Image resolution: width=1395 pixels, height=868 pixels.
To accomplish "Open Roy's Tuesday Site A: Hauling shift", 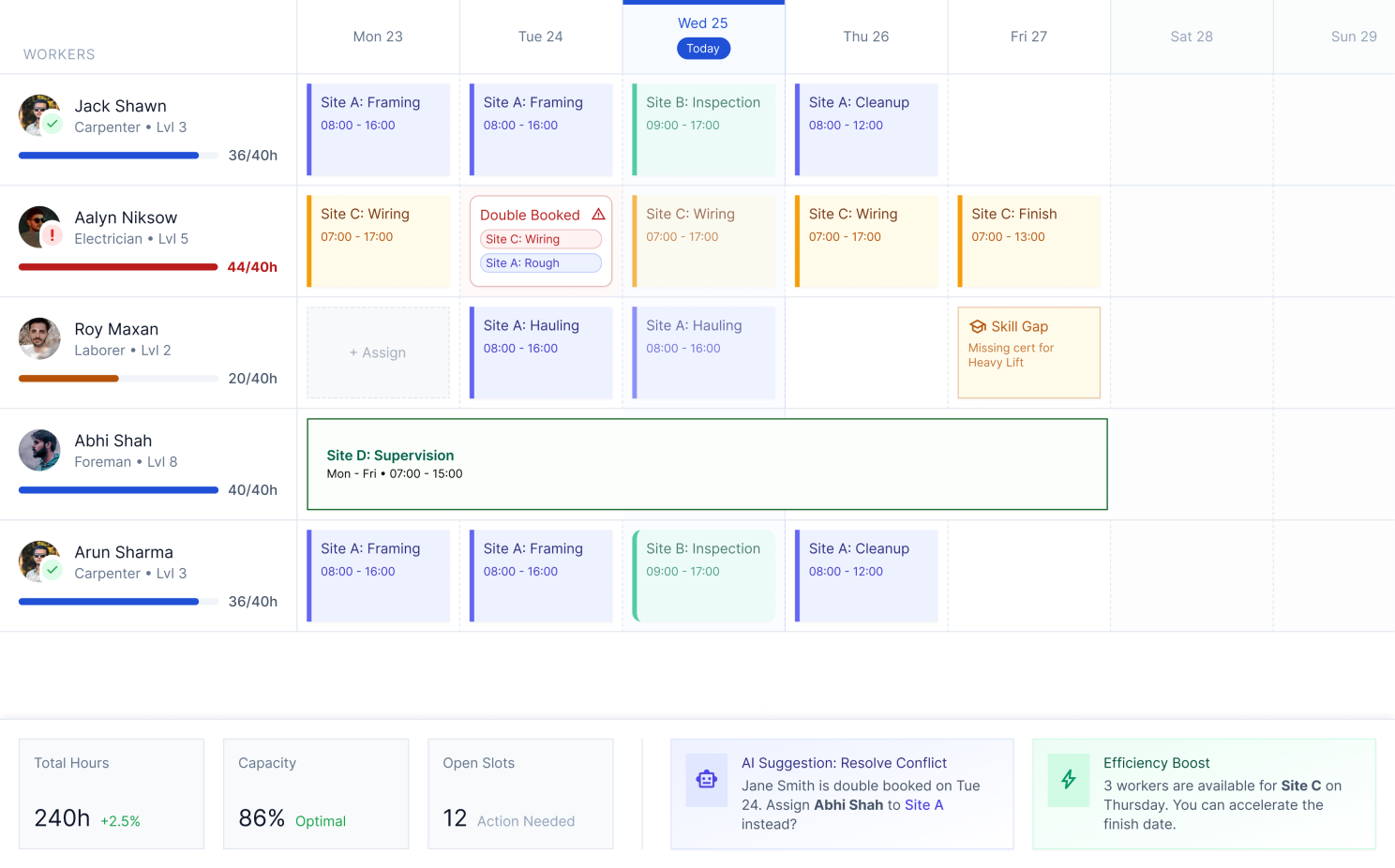I will coord(541,352).
